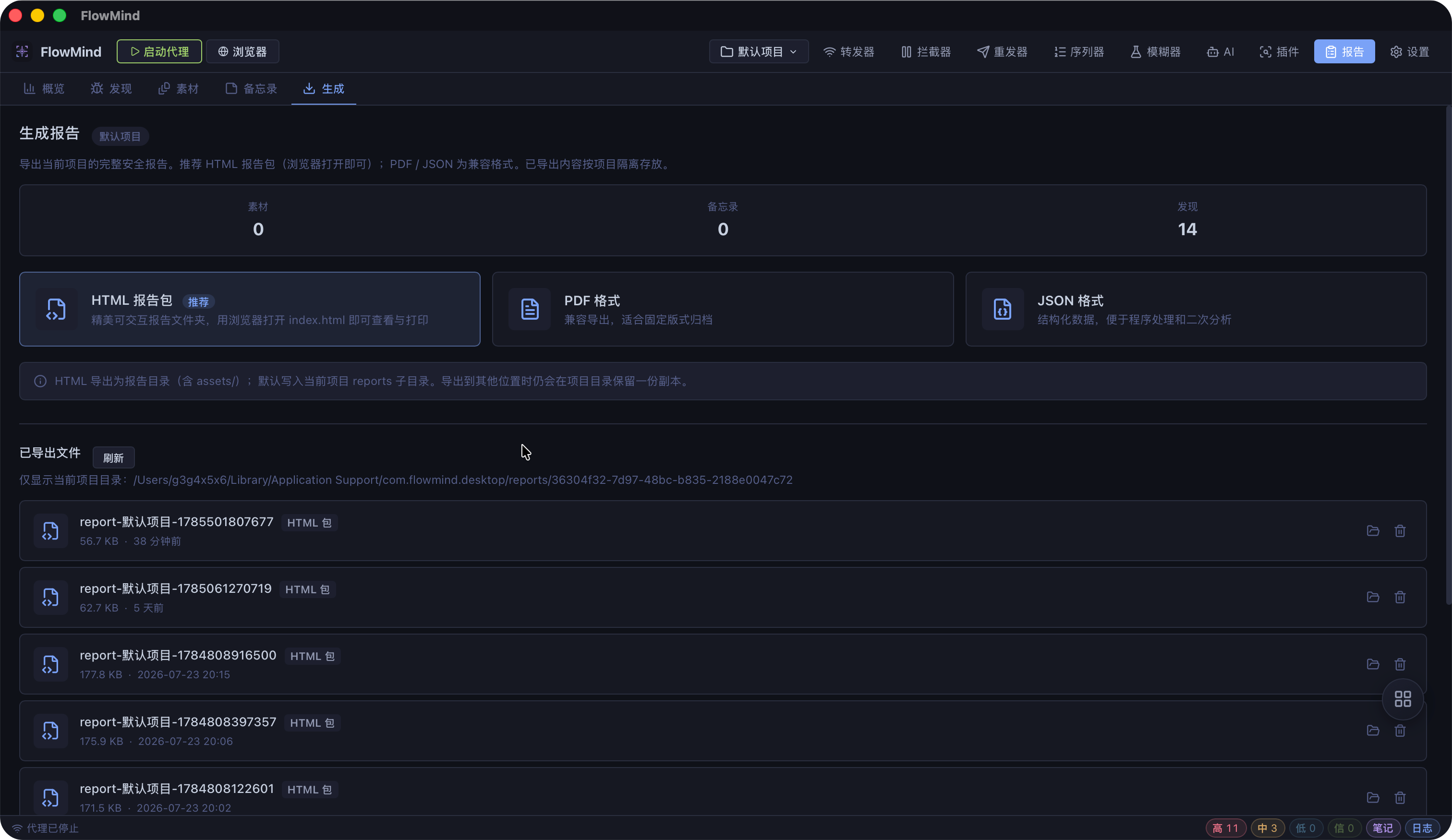Viewport: 1452px width, 840px height.
Task: Open folder for report-默认项目-1784808122601
Action: point(1373,798)
